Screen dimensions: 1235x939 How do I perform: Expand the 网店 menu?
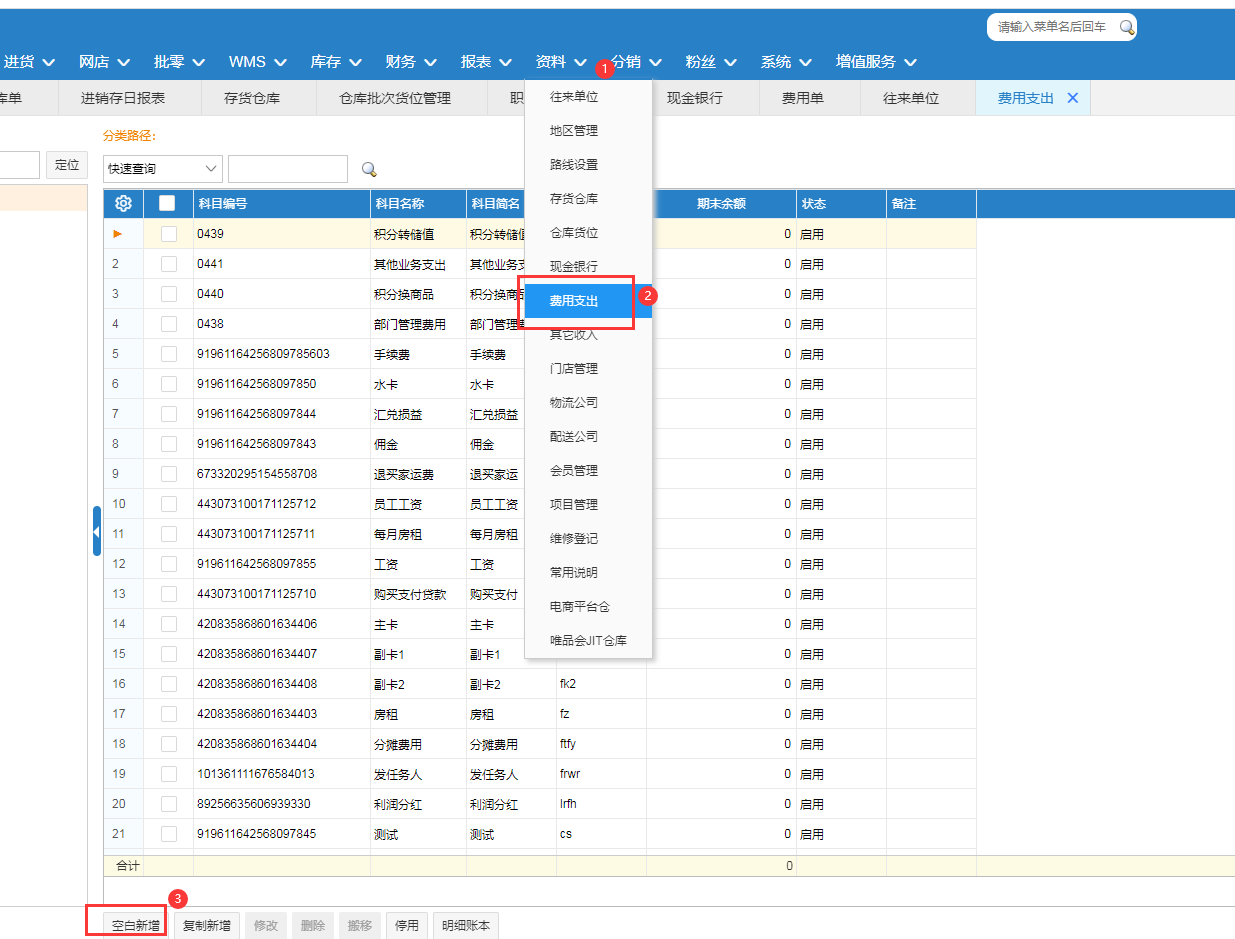click(x=105, y=62)
